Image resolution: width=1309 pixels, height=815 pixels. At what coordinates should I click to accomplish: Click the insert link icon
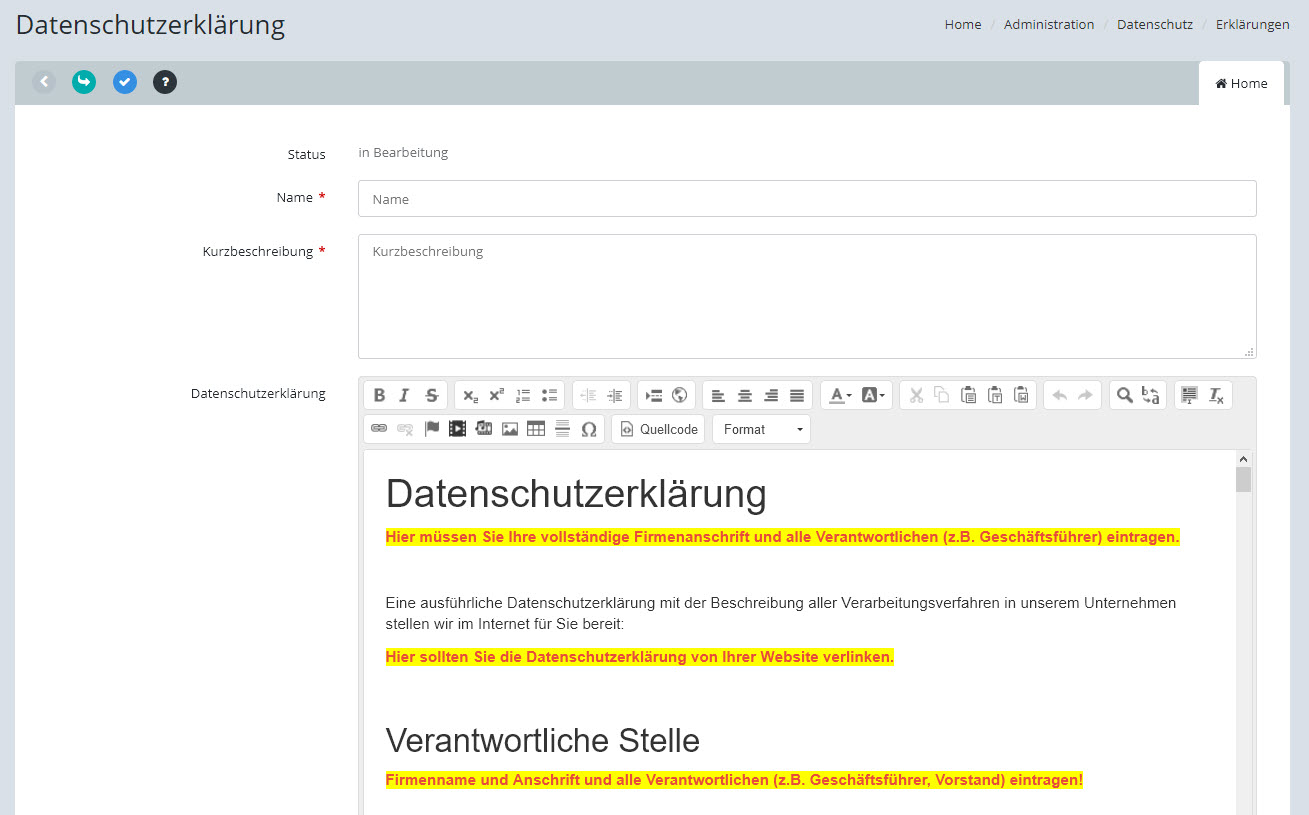pos(379,429)
